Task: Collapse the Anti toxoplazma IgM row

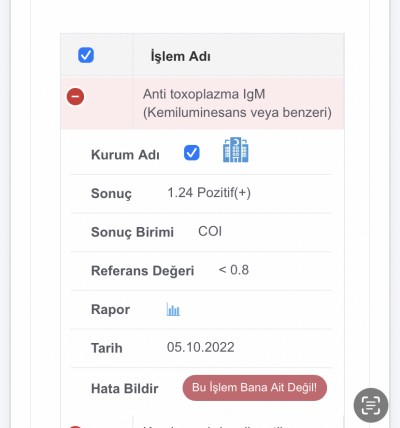Action: coord(75,97)
